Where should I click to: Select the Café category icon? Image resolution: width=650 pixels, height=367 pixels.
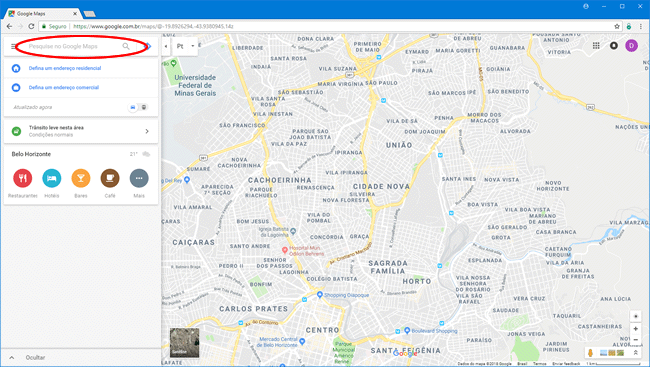tap(110, 178)
